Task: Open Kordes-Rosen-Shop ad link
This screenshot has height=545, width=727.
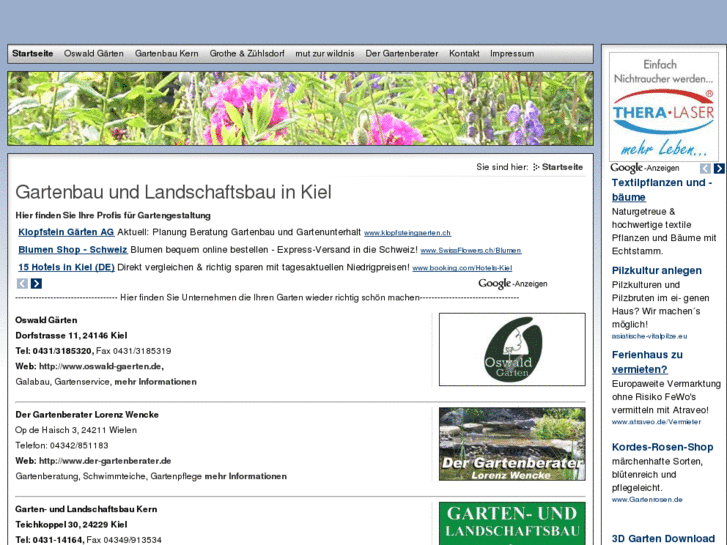Action: [x=662, y=447]
